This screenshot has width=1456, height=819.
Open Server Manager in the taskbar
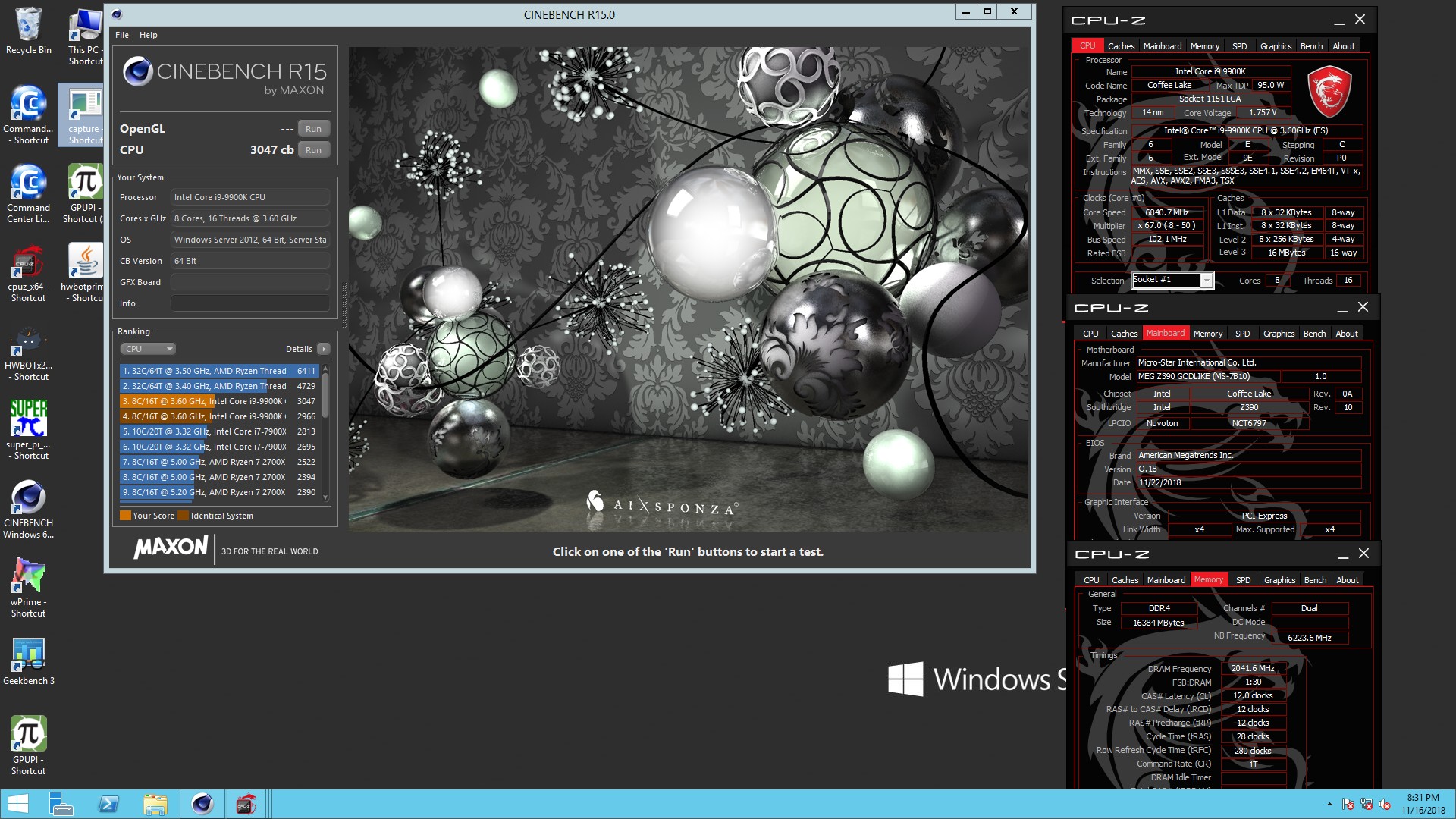point(61,804)
